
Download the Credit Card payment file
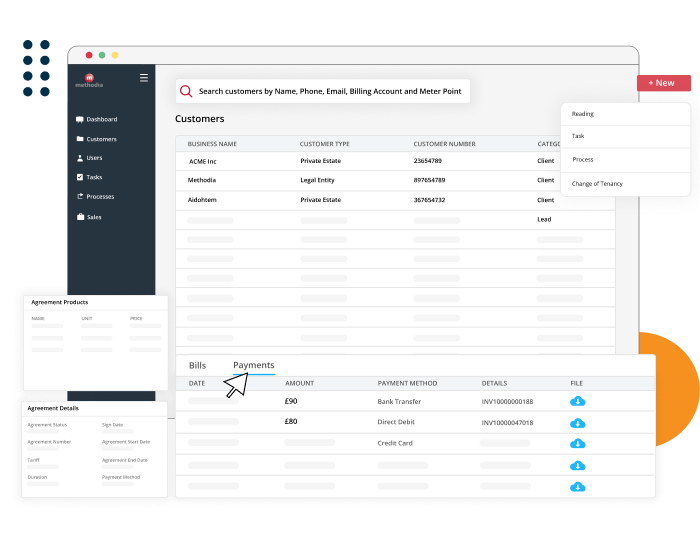click(577, 444)
